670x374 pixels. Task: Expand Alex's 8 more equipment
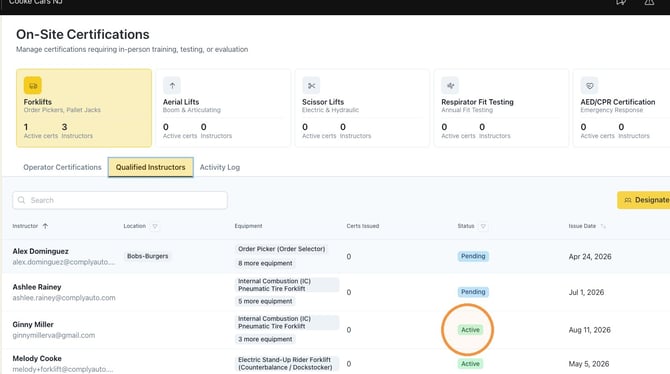265,263
